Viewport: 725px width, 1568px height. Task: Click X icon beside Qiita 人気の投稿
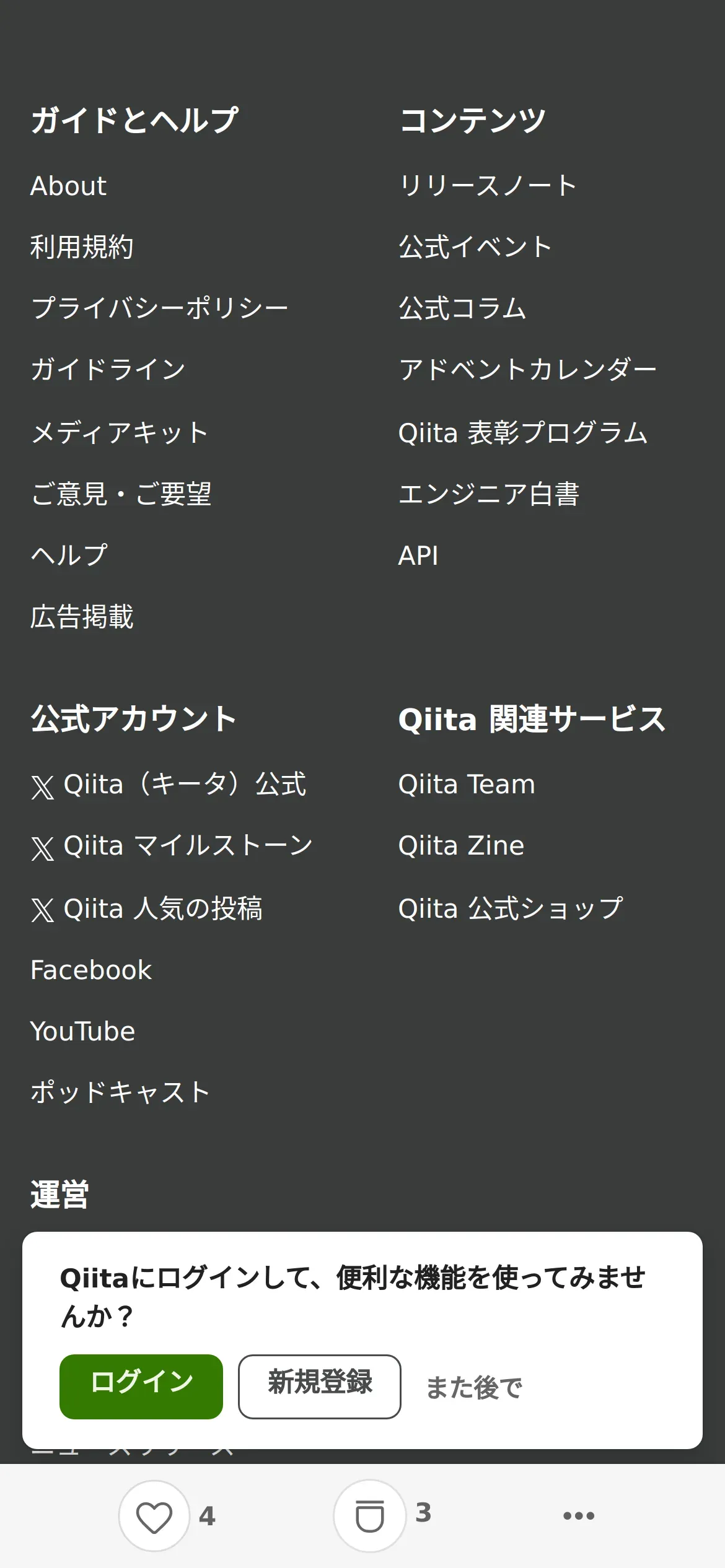pos(43,910)
